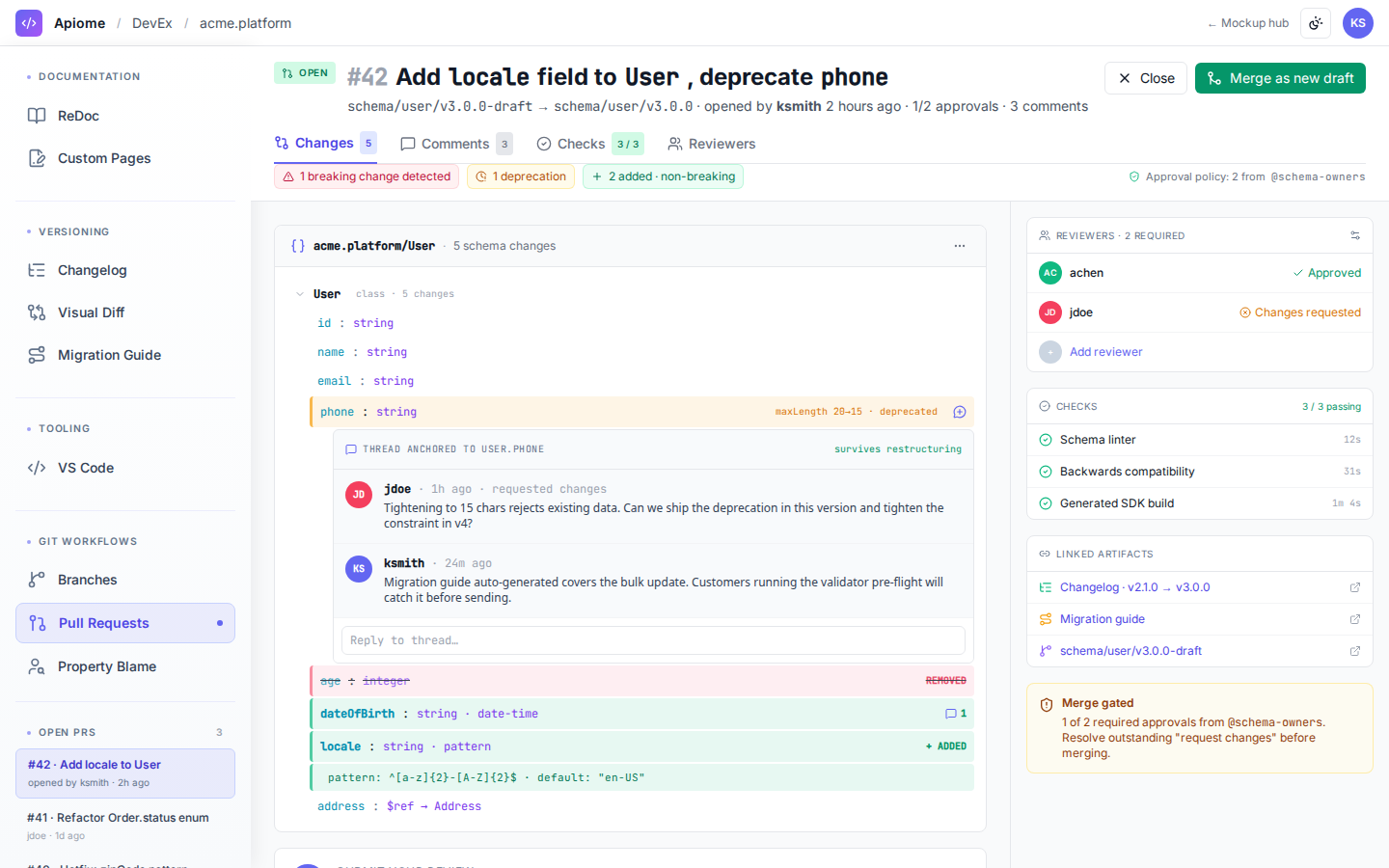Open PR #41 Refactor Order.status enum
Viewport: 1389px width, 868px height.
125,827
